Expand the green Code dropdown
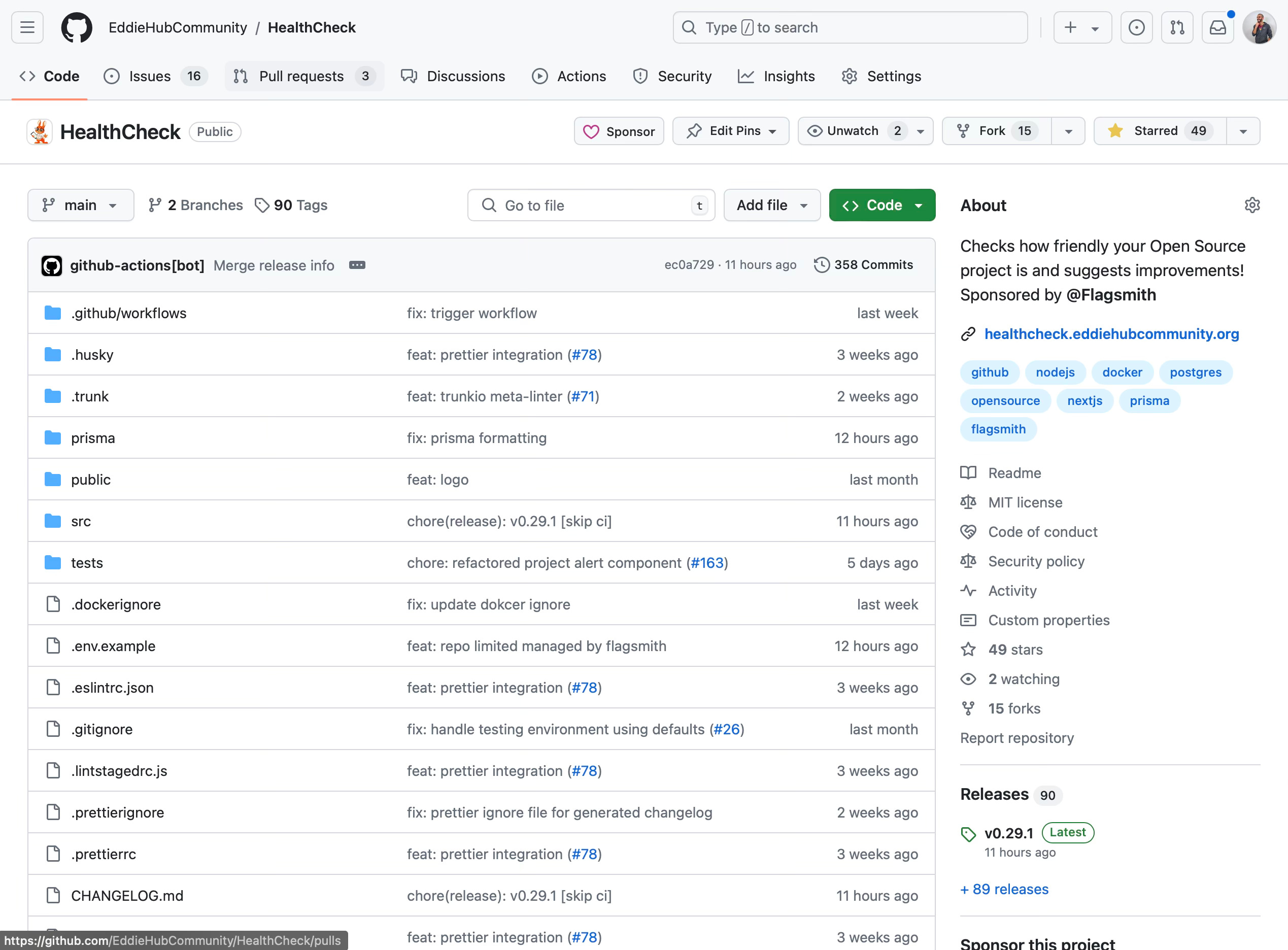Screen dimensions: 1288x950 click(x=882, y=206)
